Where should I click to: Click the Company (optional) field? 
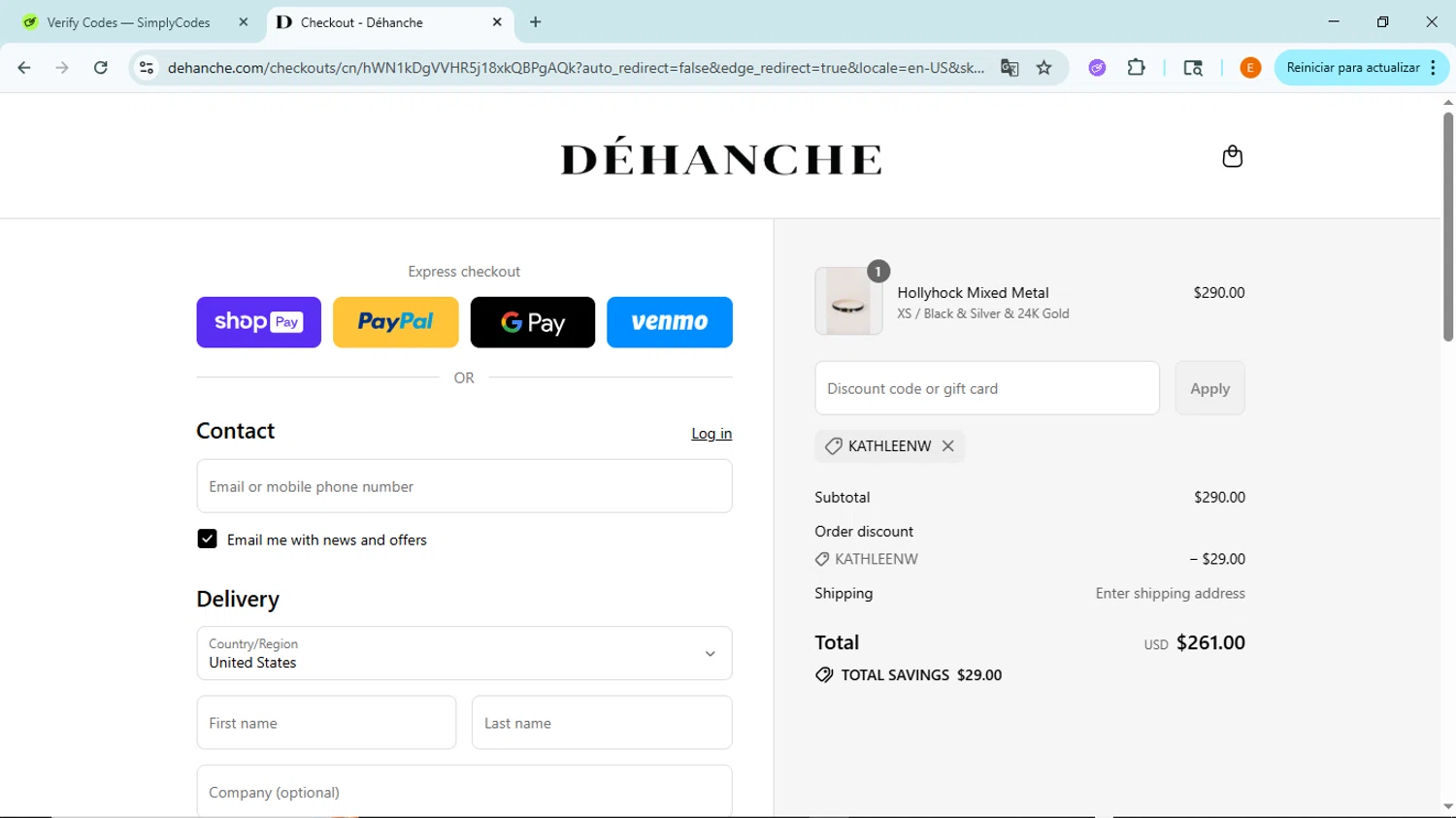point(464,792)
